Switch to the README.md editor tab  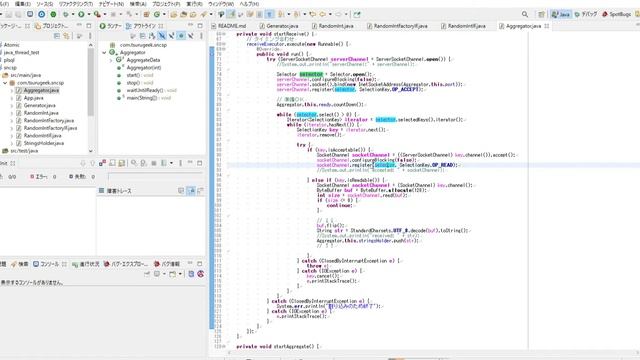(x=228, y=26)
